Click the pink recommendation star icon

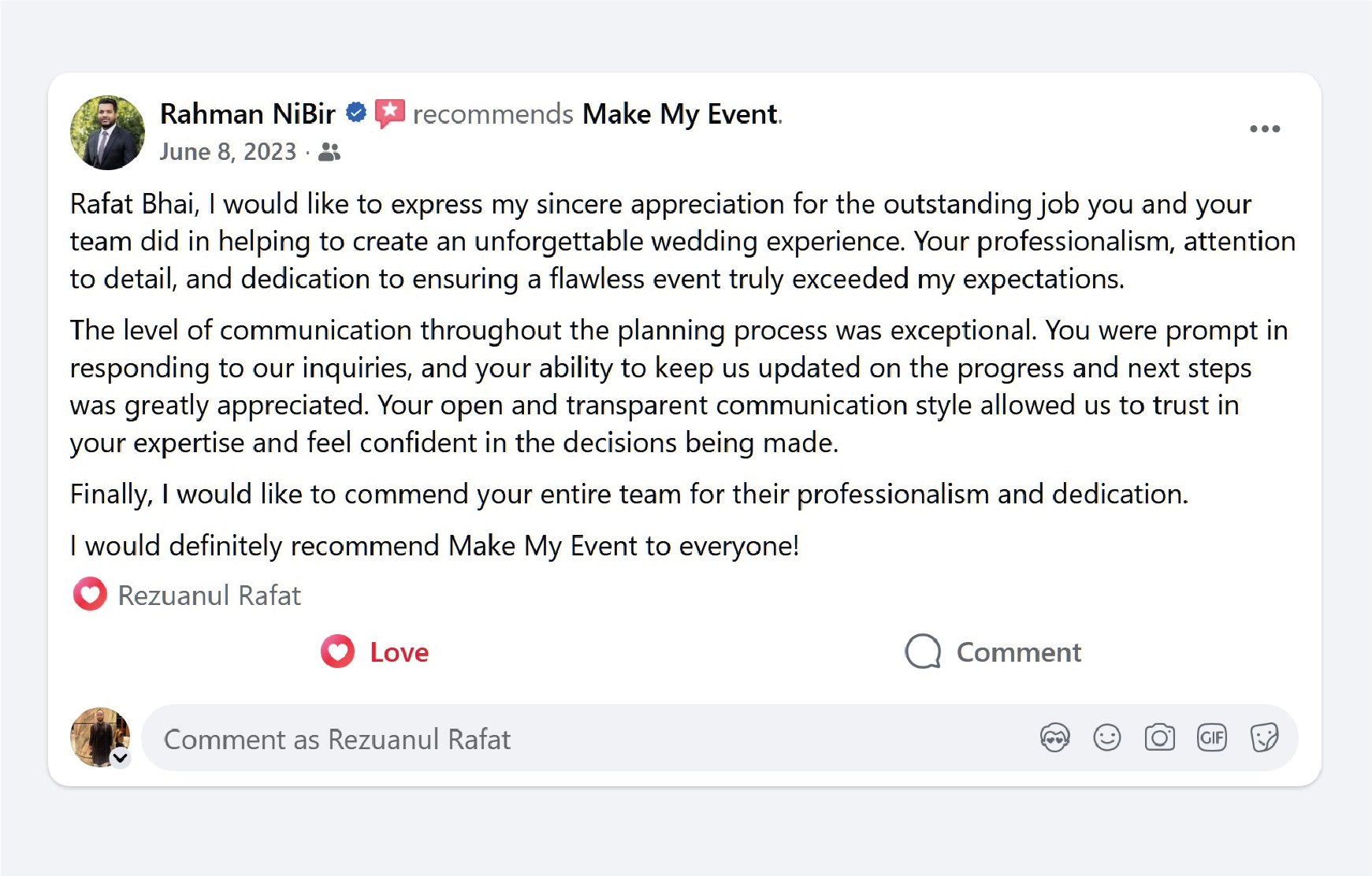[389, 113]
